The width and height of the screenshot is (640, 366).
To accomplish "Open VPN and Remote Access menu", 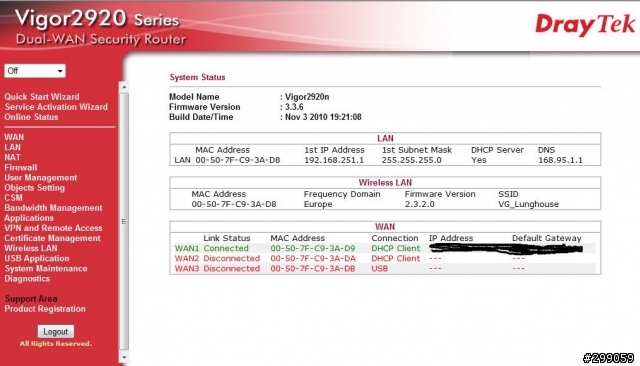I will (53, 228).
